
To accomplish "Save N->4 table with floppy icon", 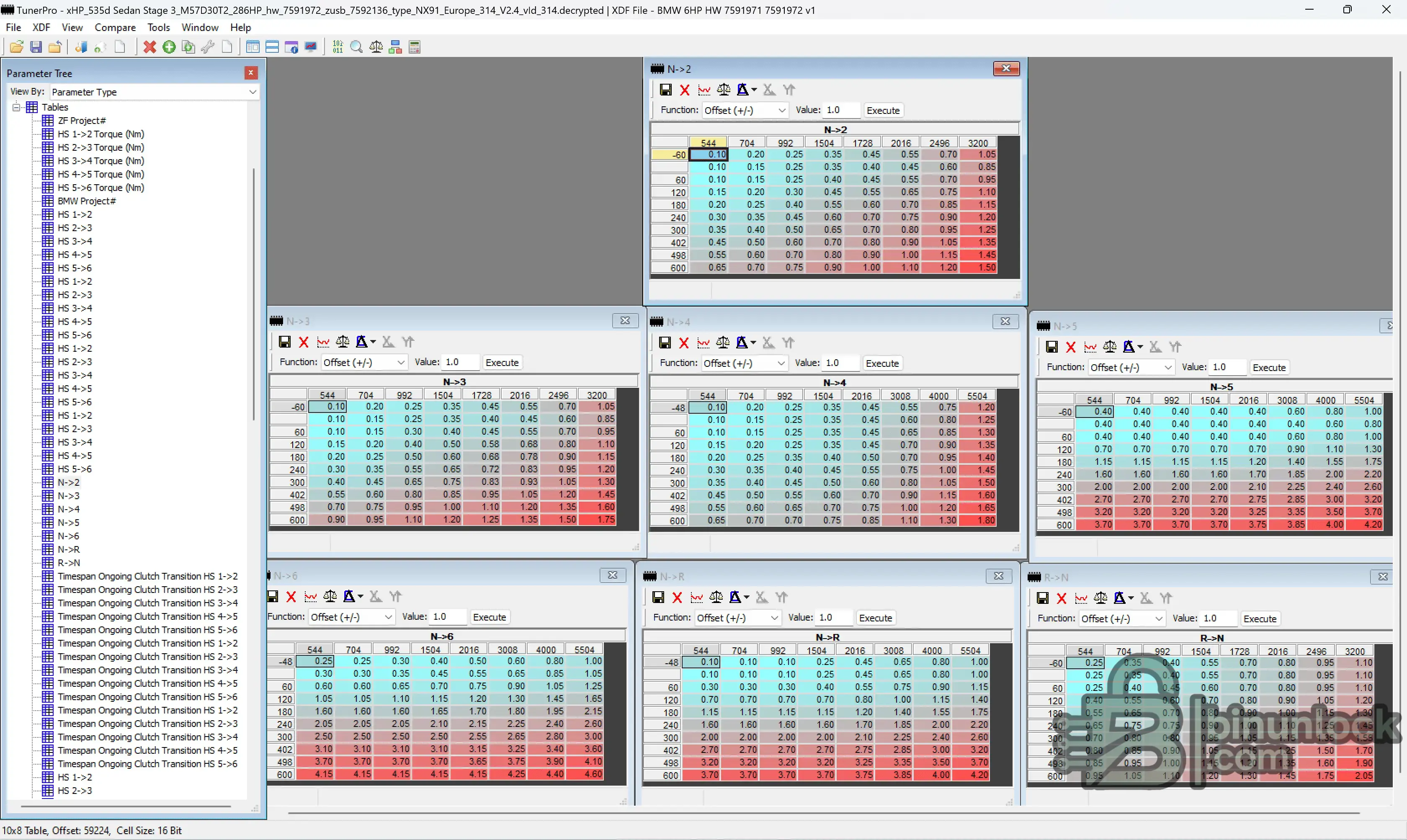I will pyautogui.click(x=665, y=343).
